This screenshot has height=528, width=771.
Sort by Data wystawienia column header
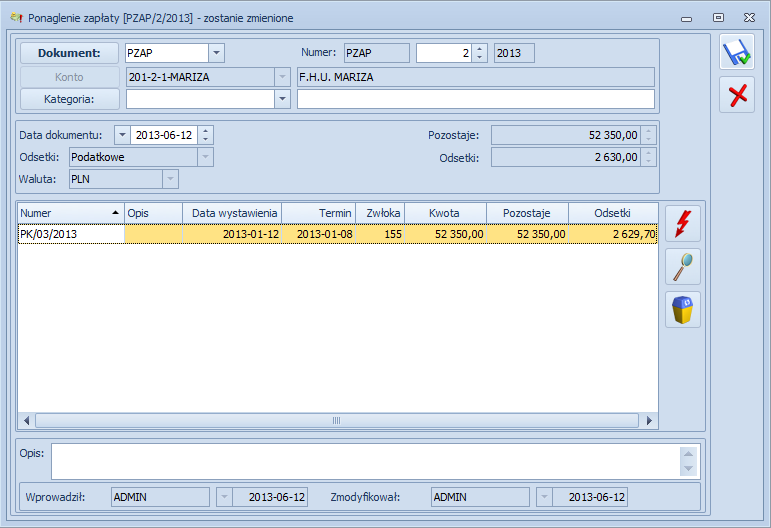point(232,213)
